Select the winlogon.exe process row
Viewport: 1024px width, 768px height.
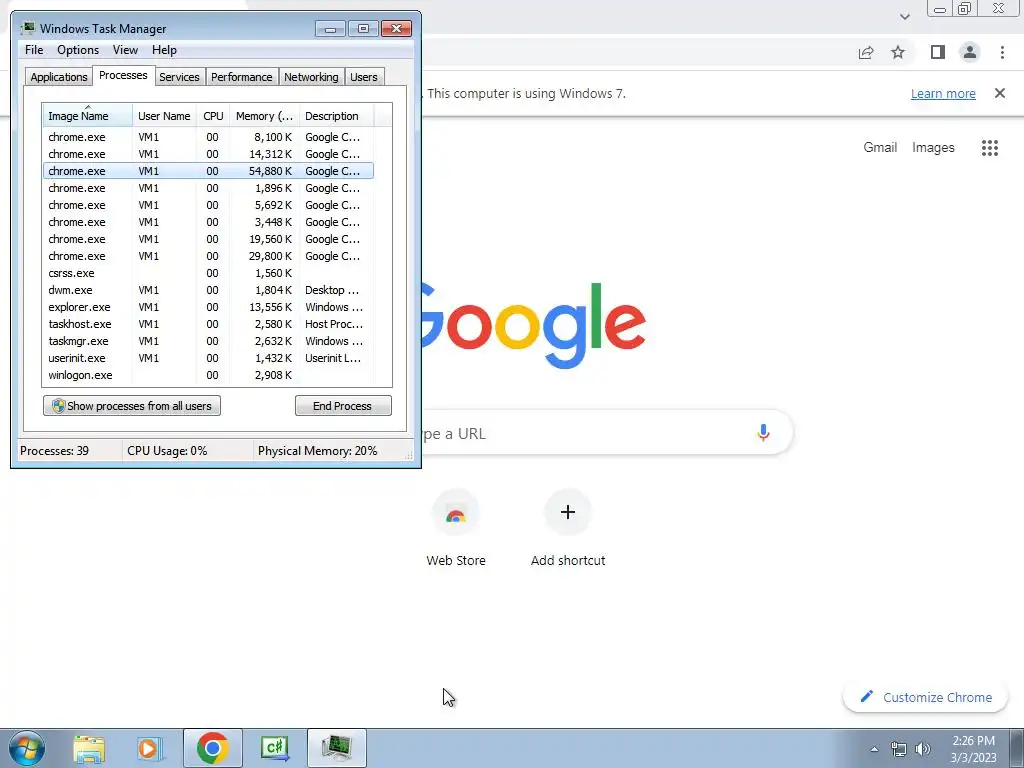pos(208,375)
